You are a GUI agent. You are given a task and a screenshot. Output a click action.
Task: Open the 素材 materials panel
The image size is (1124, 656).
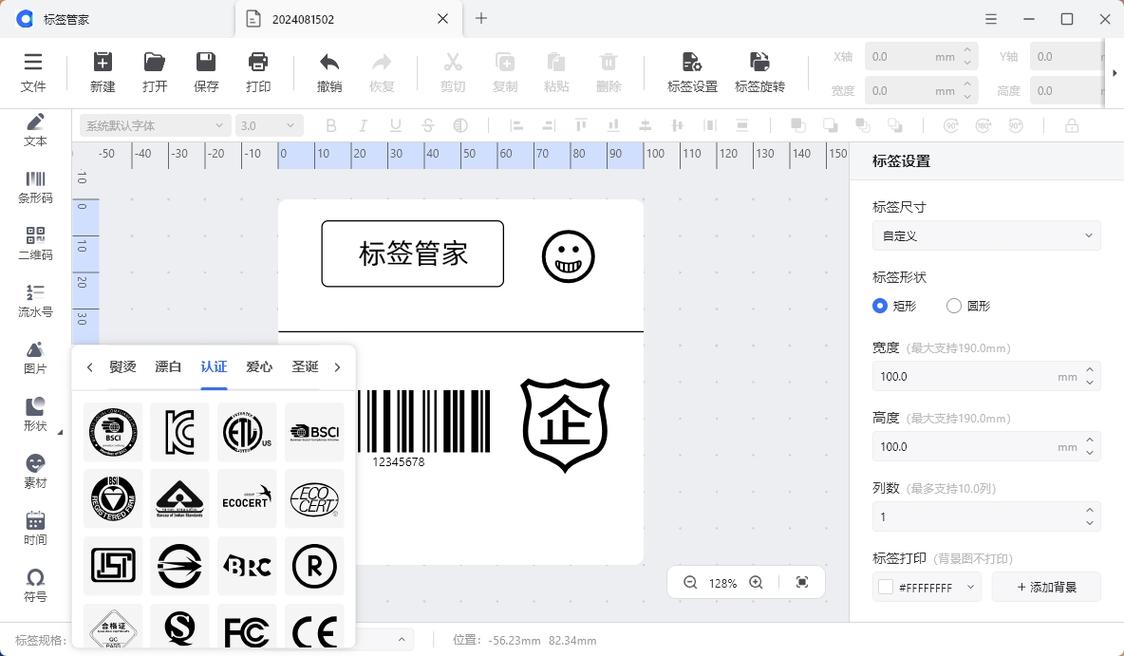click(x=35, y=471)
